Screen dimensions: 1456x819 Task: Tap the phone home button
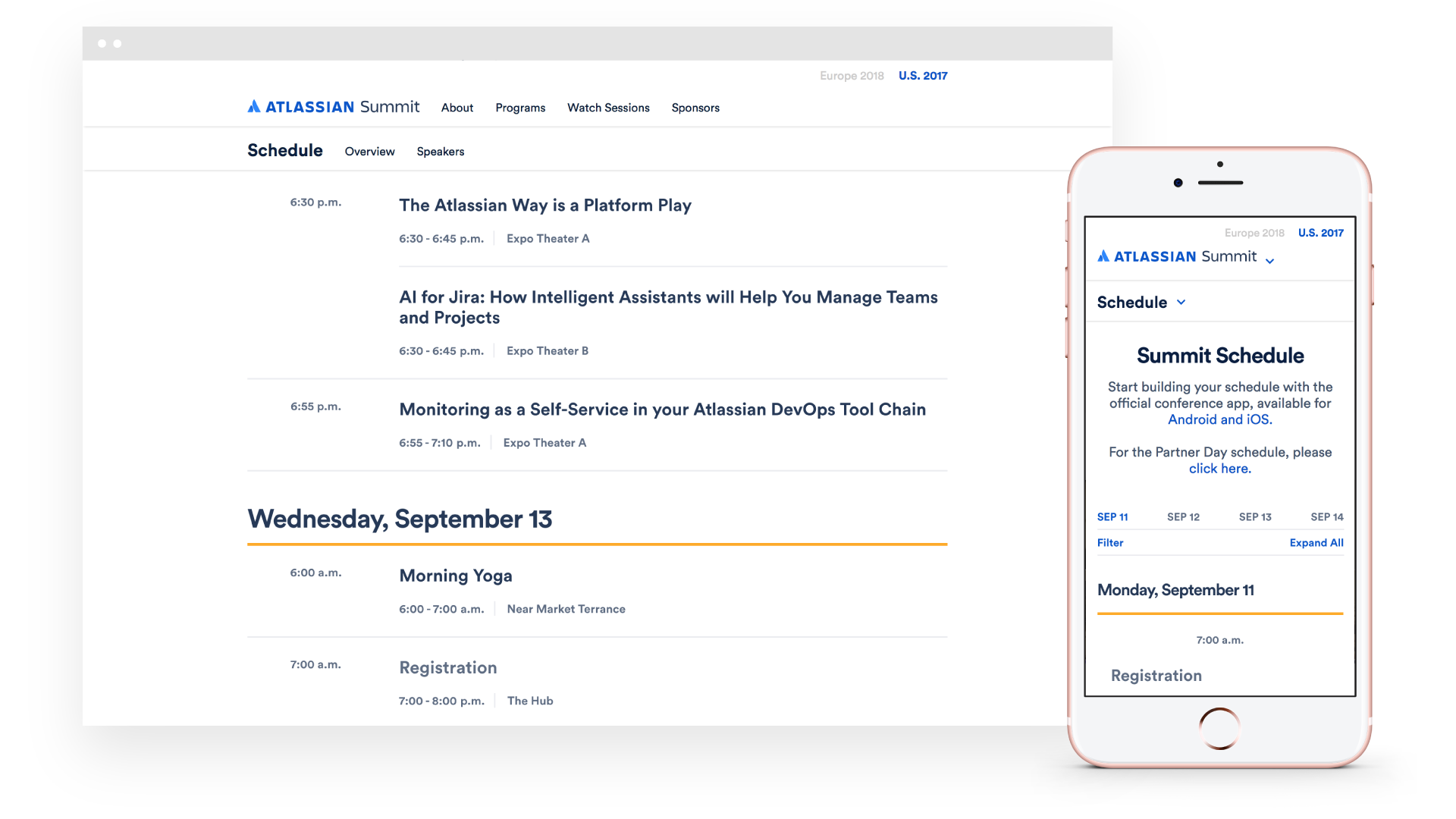[1219, 728]
